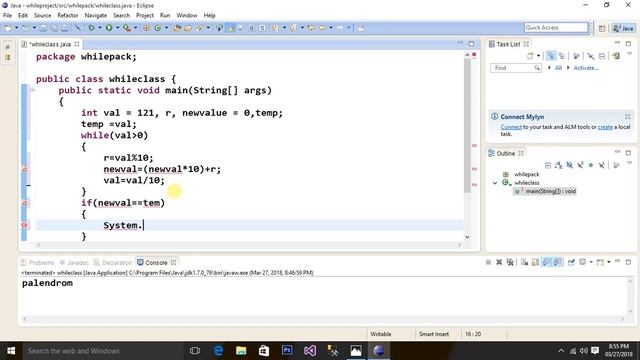Click the Connect link in Mylyn panel

click(x=511, y=127)
